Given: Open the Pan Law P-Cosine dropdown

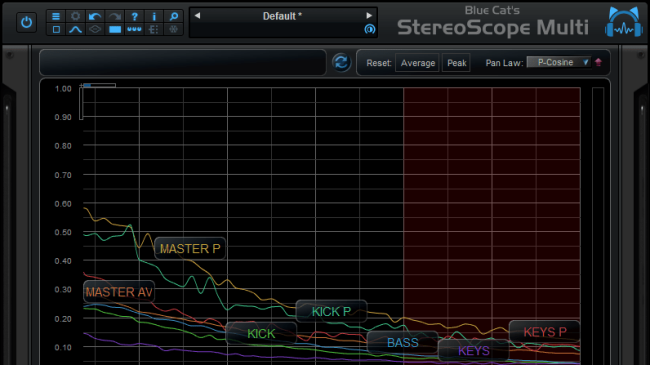Looking at the screenshot, I should (x=559, y=62).
